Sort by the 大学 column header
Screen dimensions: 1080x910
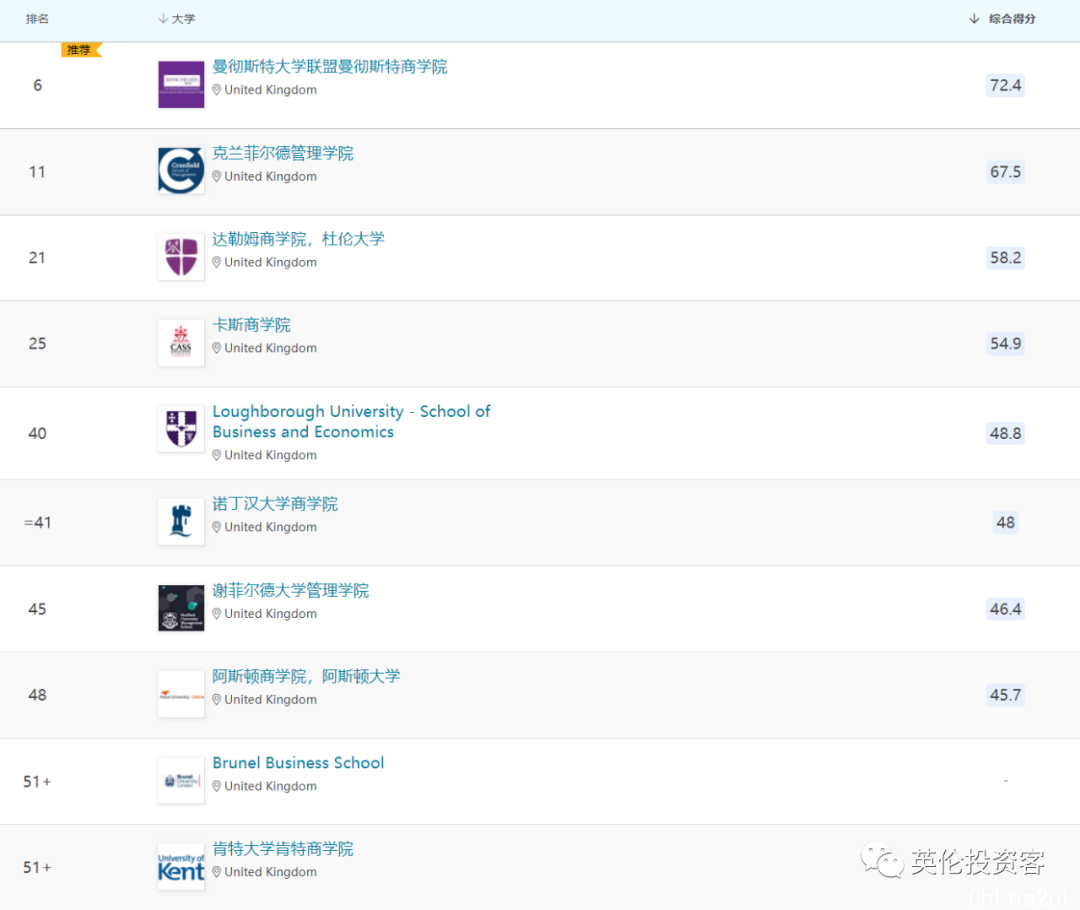(x=177, y=19)
